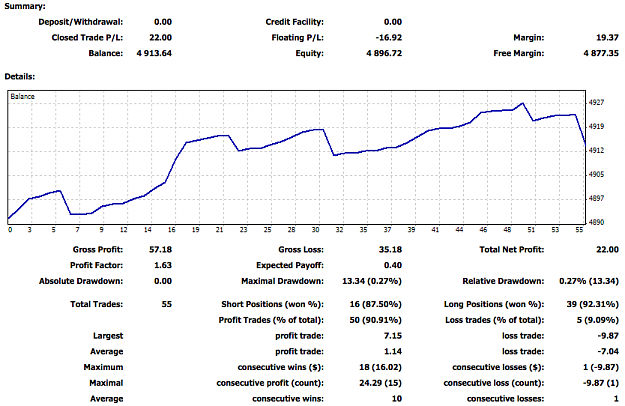625x406 pixels.
Task: Click consecutive loss count value -9.87 (1)
Action: (601, 383)
